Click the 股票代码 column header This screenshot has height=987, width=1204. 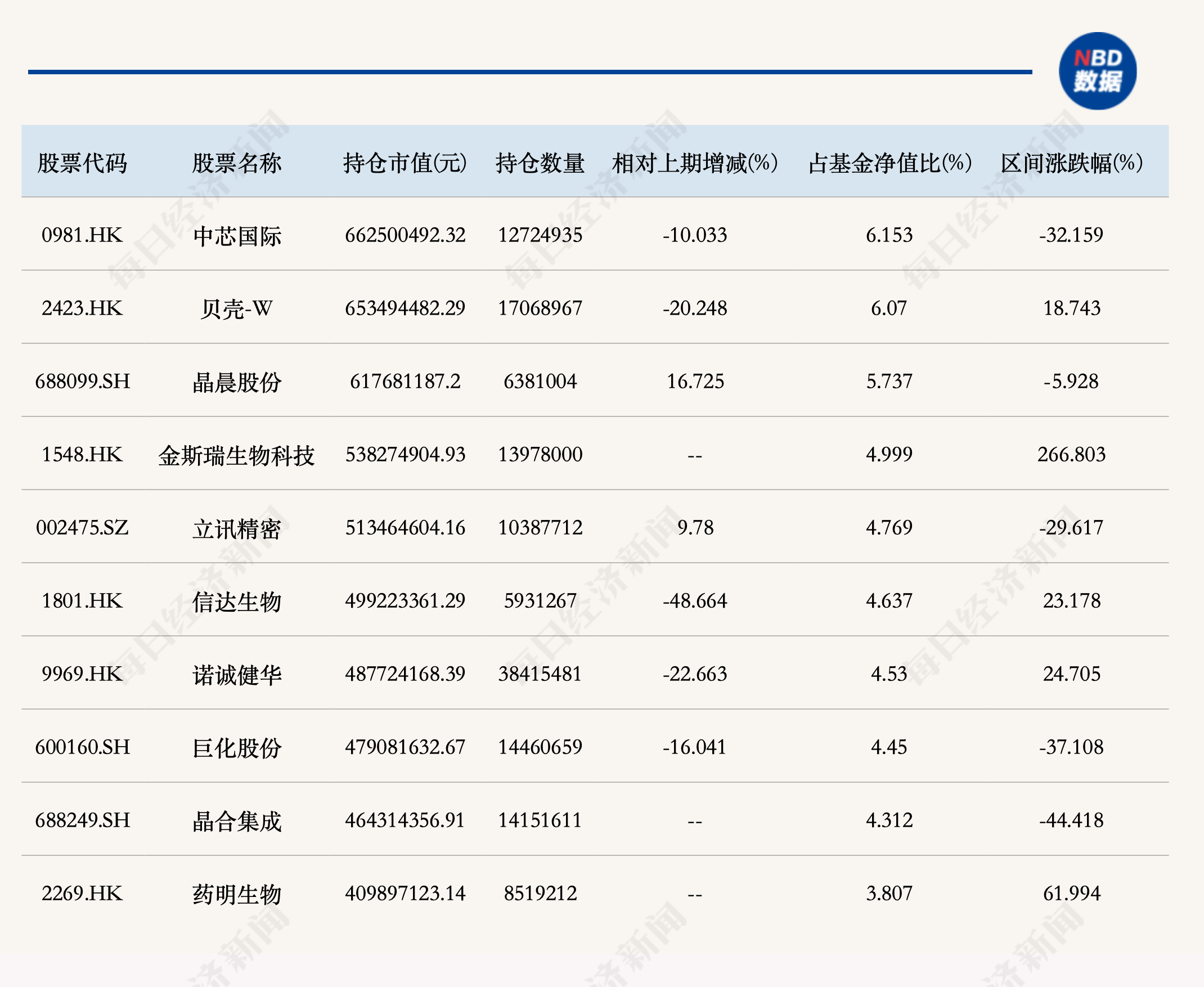coord(83,163)
